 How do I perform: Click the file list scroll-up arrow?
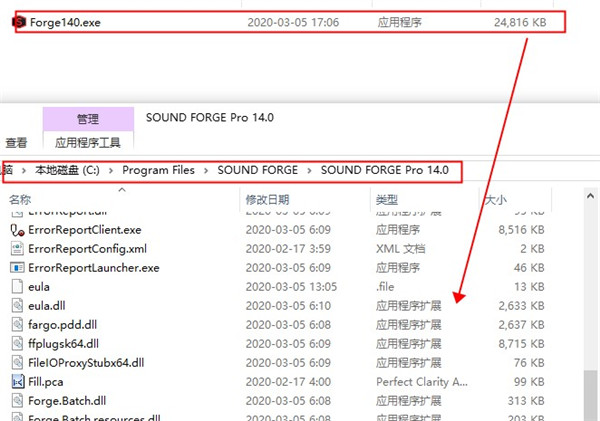[x=590, y=196]
